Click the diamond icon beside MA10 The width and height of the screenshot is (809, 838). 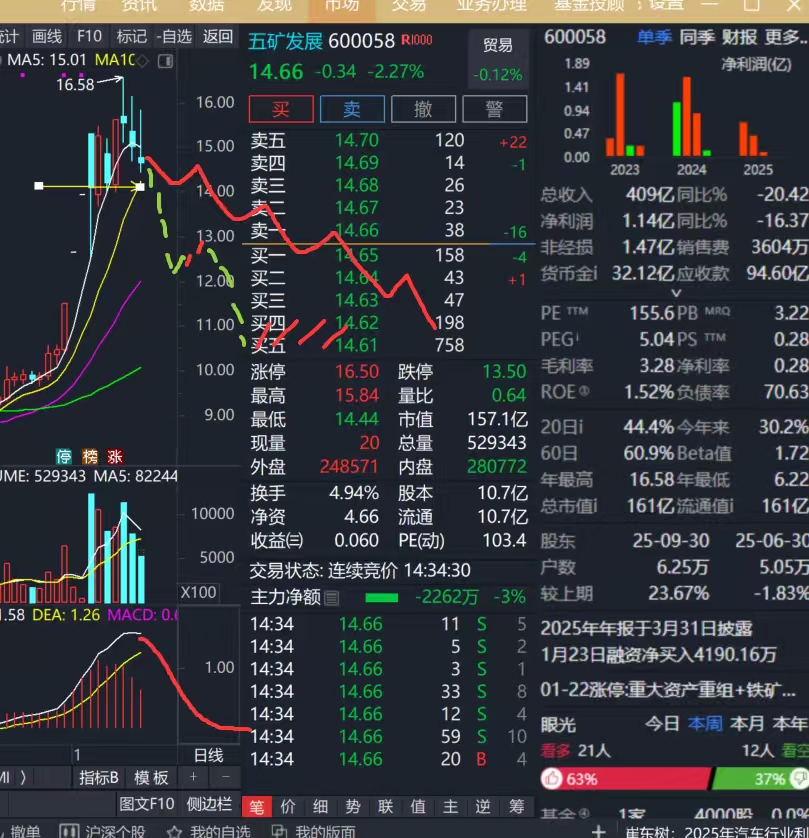[x=143, y=61]
